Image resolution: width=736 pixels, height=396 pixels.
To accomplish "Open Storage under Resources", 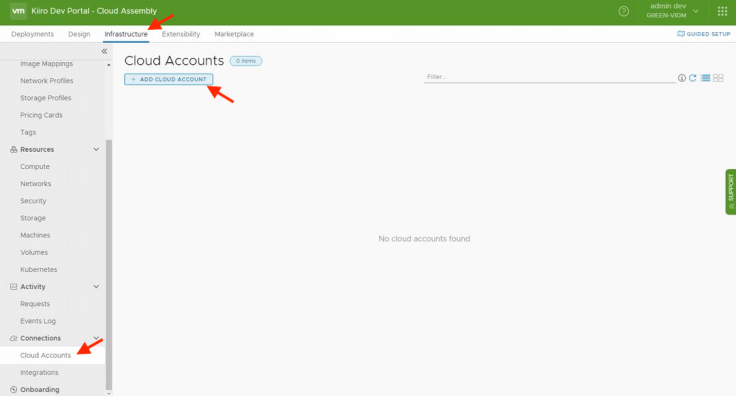I will [x=33, y=218].
